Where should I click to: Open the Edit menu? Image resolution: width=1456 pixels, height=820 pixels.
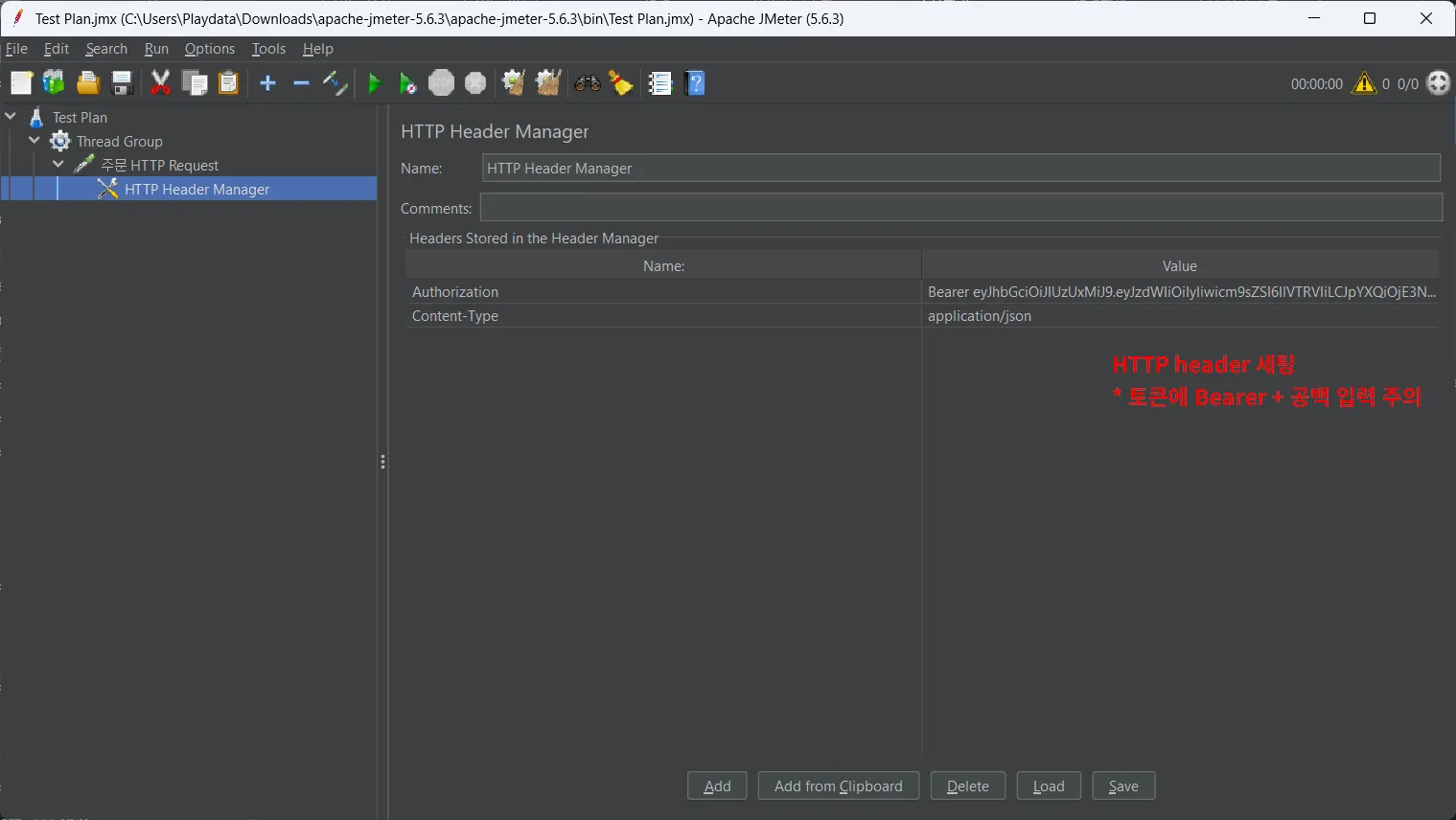click(x=57, y=49)
